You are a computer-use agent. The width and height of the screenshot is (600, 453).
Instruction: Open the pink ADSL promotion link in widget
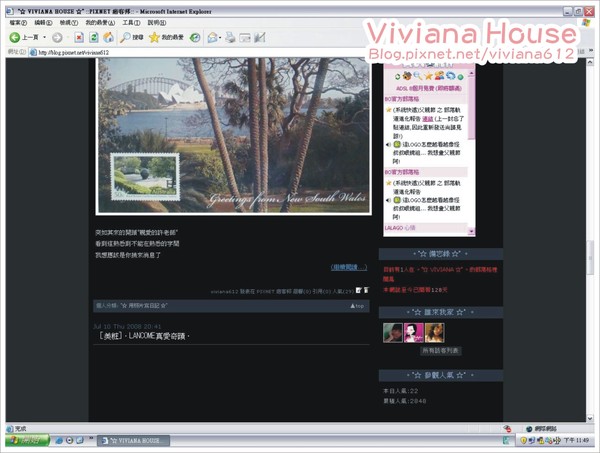pyautogui.click(x=429, y=88)
